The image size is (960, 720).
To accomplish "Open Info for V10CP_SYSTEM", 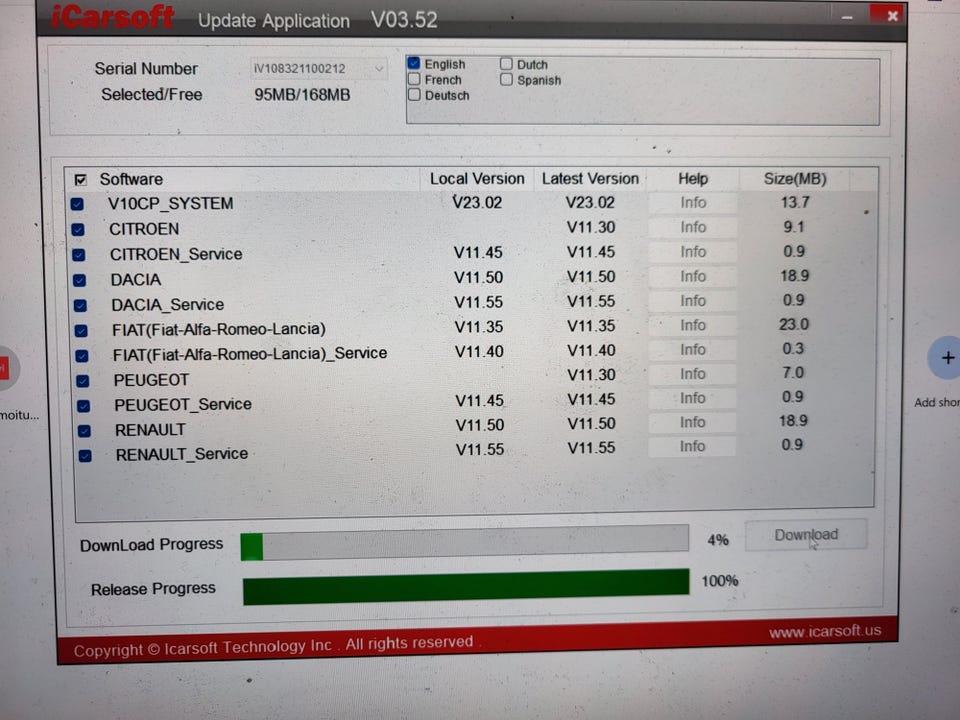I will tap(692, 203).
